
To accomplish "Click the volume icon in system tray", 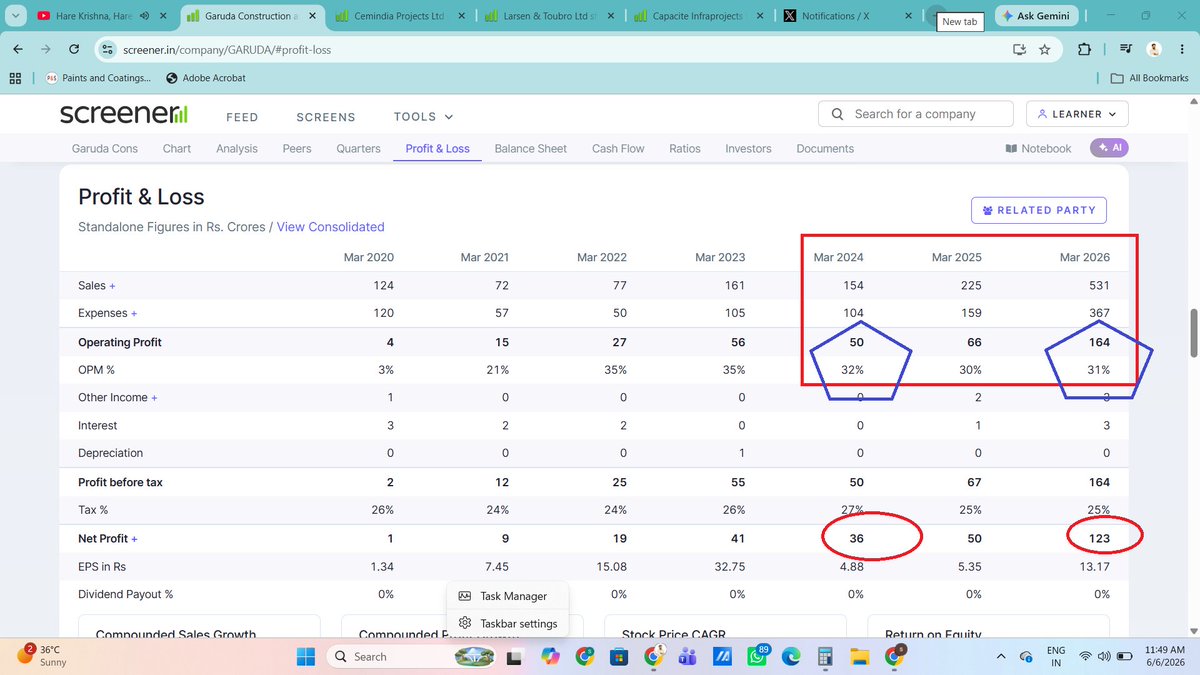I will click(x=1105, y=656).
